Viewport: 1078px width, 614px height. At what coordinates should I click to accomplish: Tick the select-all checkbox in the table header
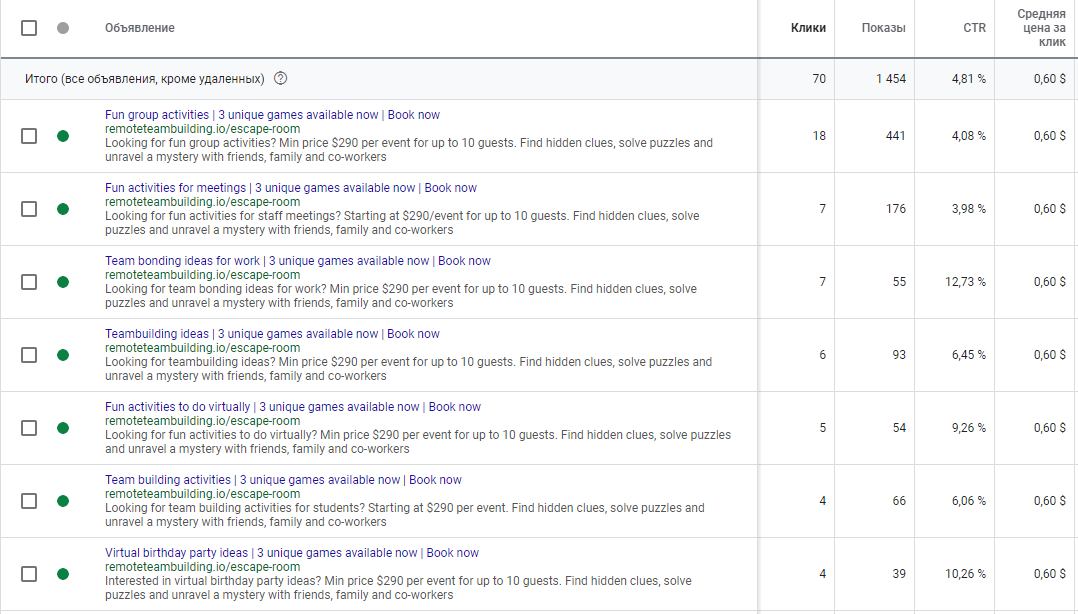tap(29, 28)
